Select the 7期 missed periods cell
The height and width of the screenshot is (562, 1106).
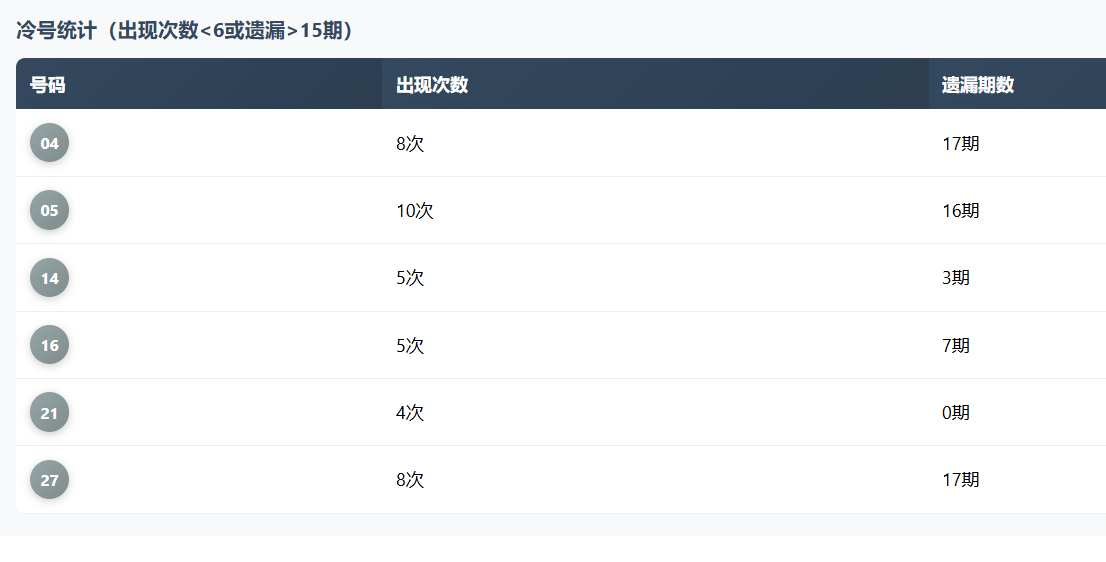point(955,346)
